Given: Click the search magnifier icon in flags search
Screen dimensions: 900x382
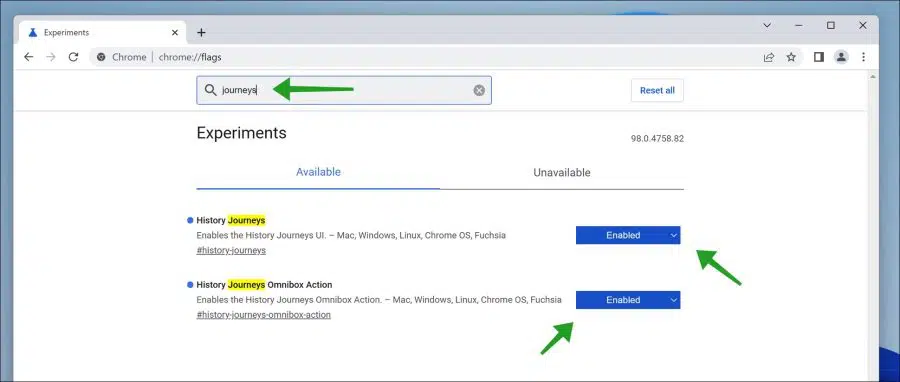Looking at the screenshot, I should [211, 90].
